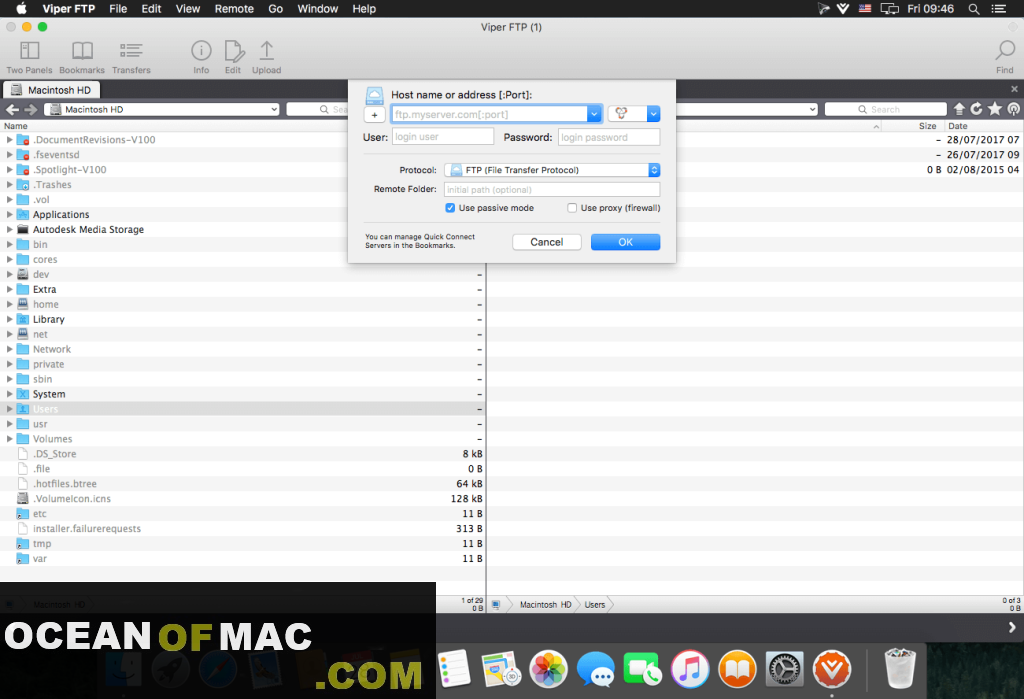The image size is (1024, 699).
Task: Click the Upload toolbar icon
Action: [x=266, y=51]
